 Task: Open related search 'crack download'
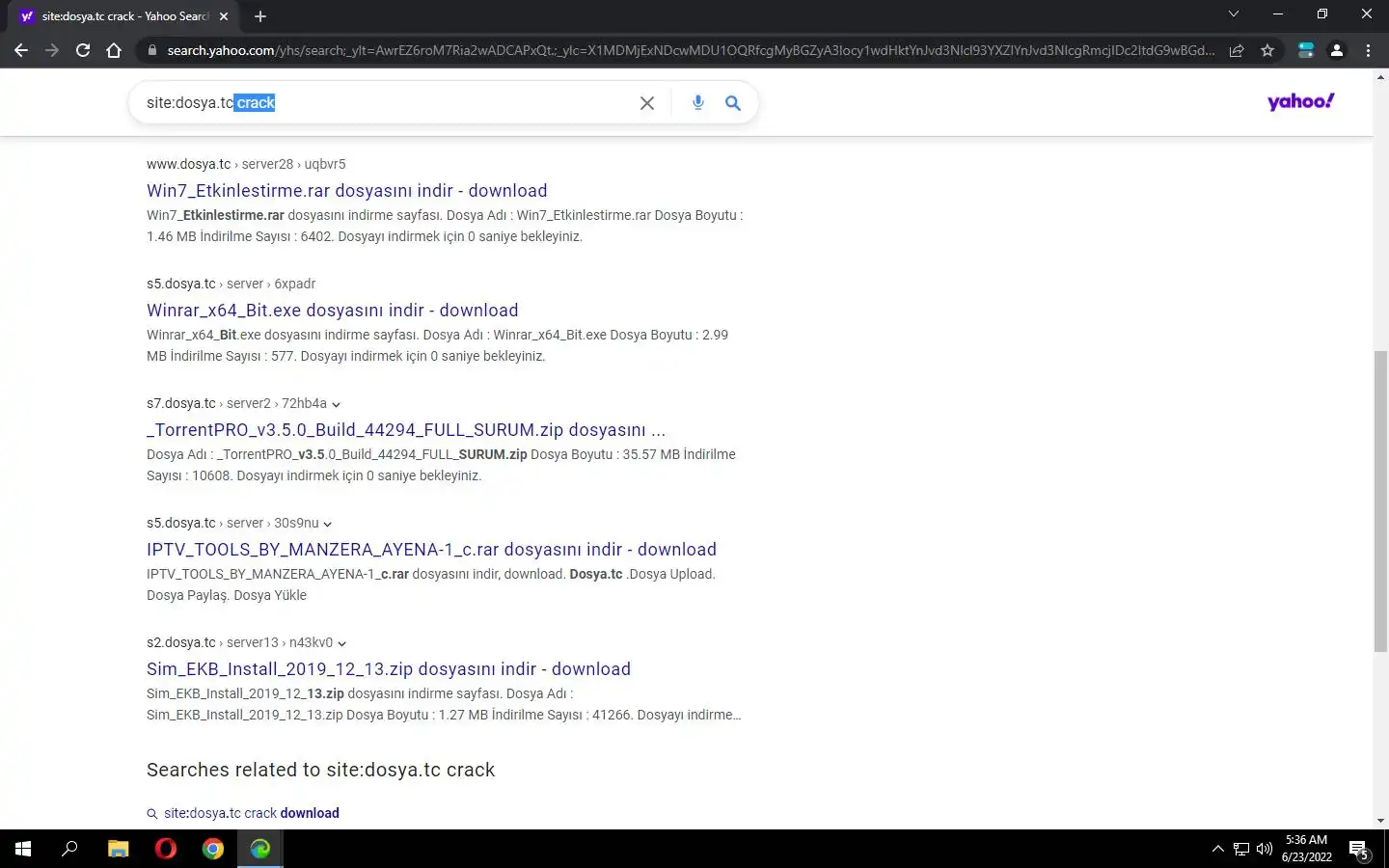coord(251,813)
